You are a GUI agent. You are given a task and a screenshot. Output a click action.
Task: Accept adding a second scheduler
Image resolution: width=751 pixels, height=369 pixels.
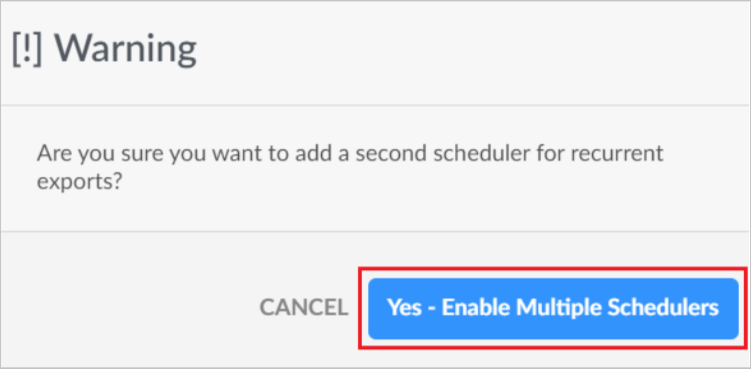coord(553,309)
